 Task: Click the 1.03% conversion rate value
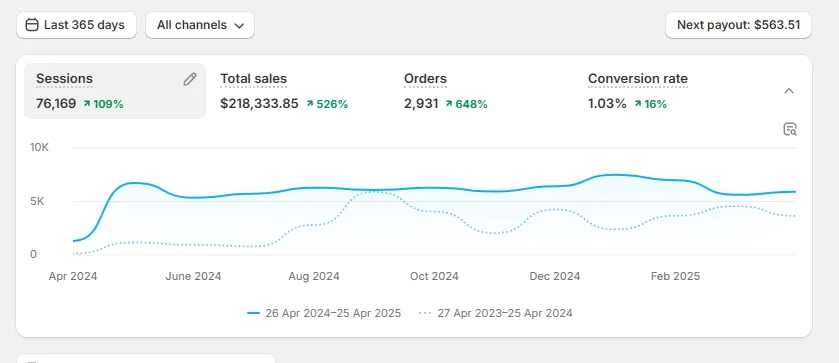click(x=607, y=104)
